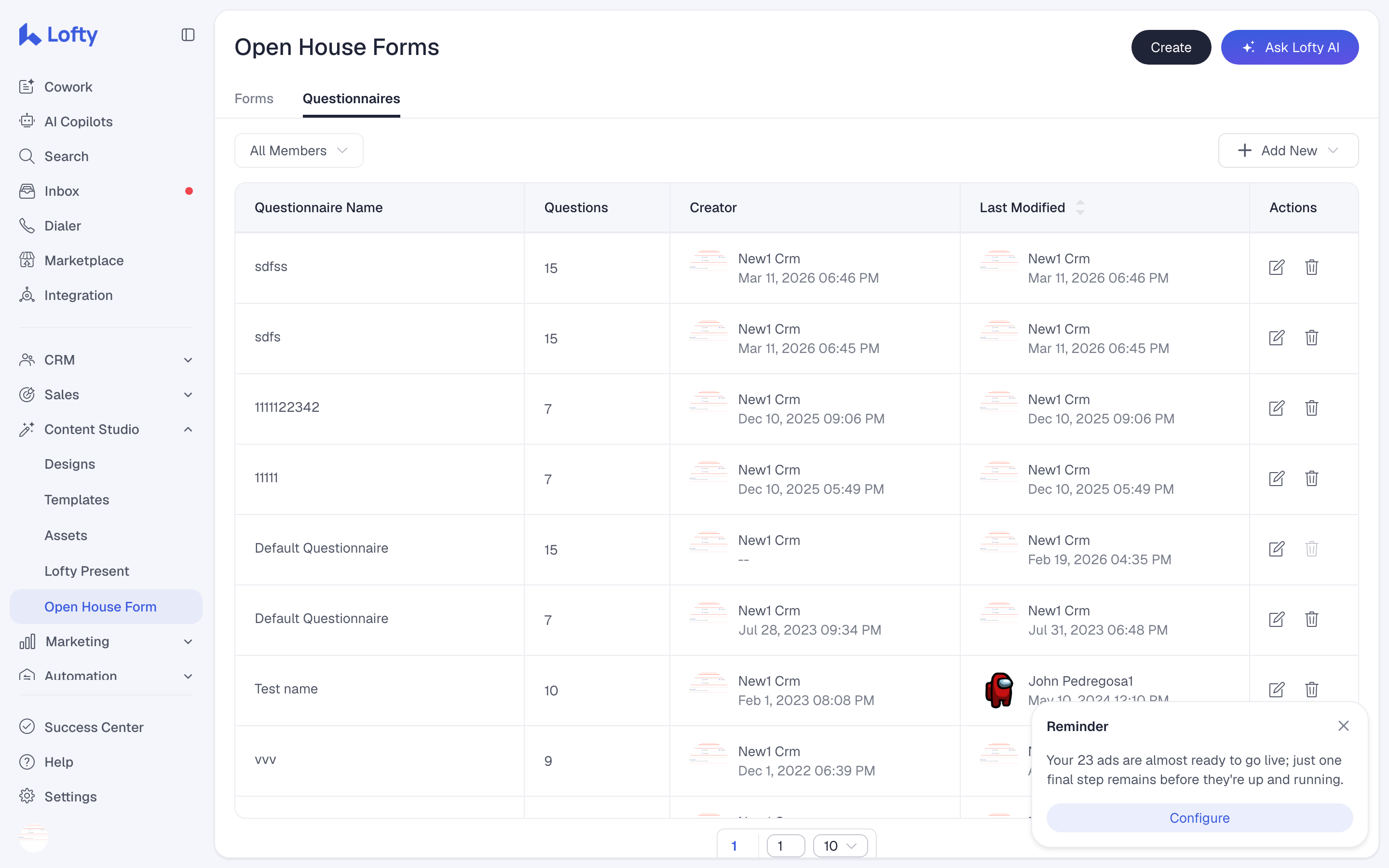Click the Creator column header

(713, 207)
